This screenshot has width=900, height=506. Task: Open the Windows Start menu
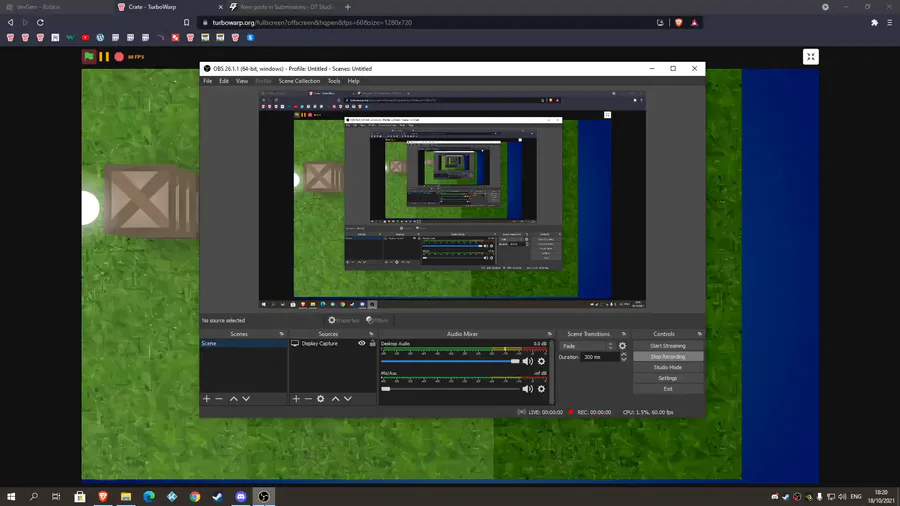[x=11, y=496]
